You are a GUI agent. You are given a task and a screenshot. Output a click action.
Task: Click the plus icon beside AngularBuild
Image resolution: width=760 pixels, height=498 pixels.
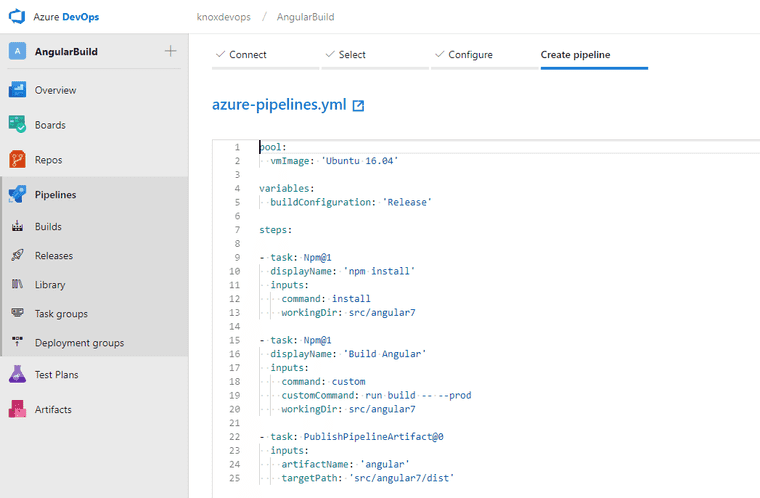pos(171,51)
